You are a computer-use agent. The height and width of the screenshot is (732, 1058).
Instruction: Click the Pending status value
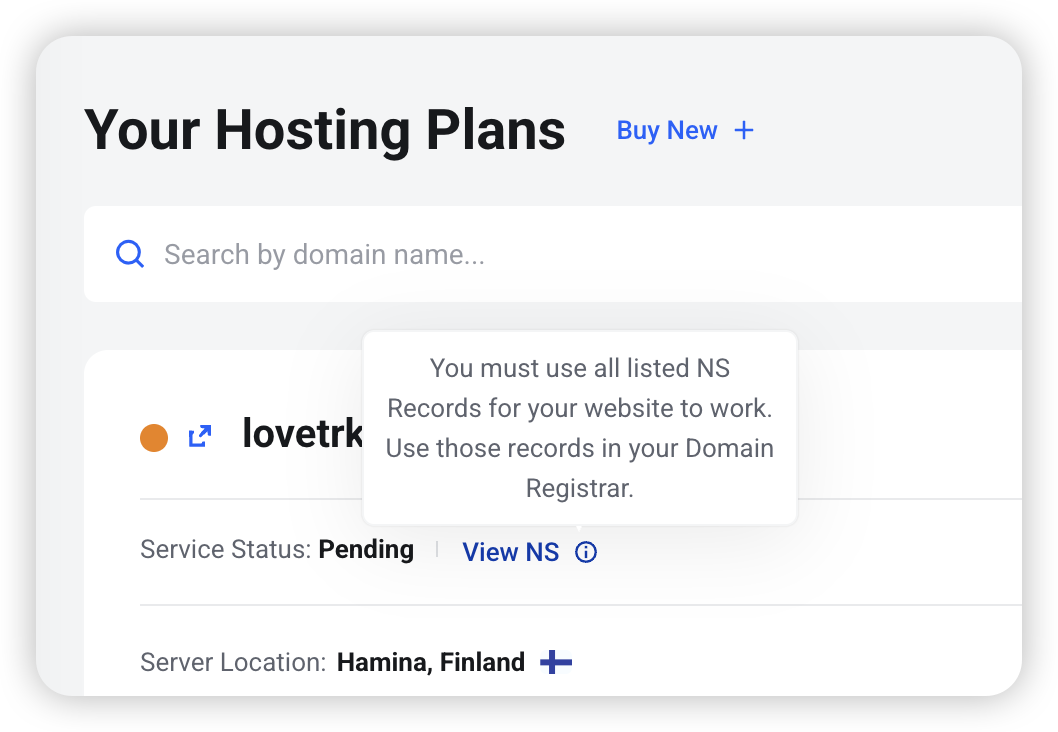(x=366, y=550)
